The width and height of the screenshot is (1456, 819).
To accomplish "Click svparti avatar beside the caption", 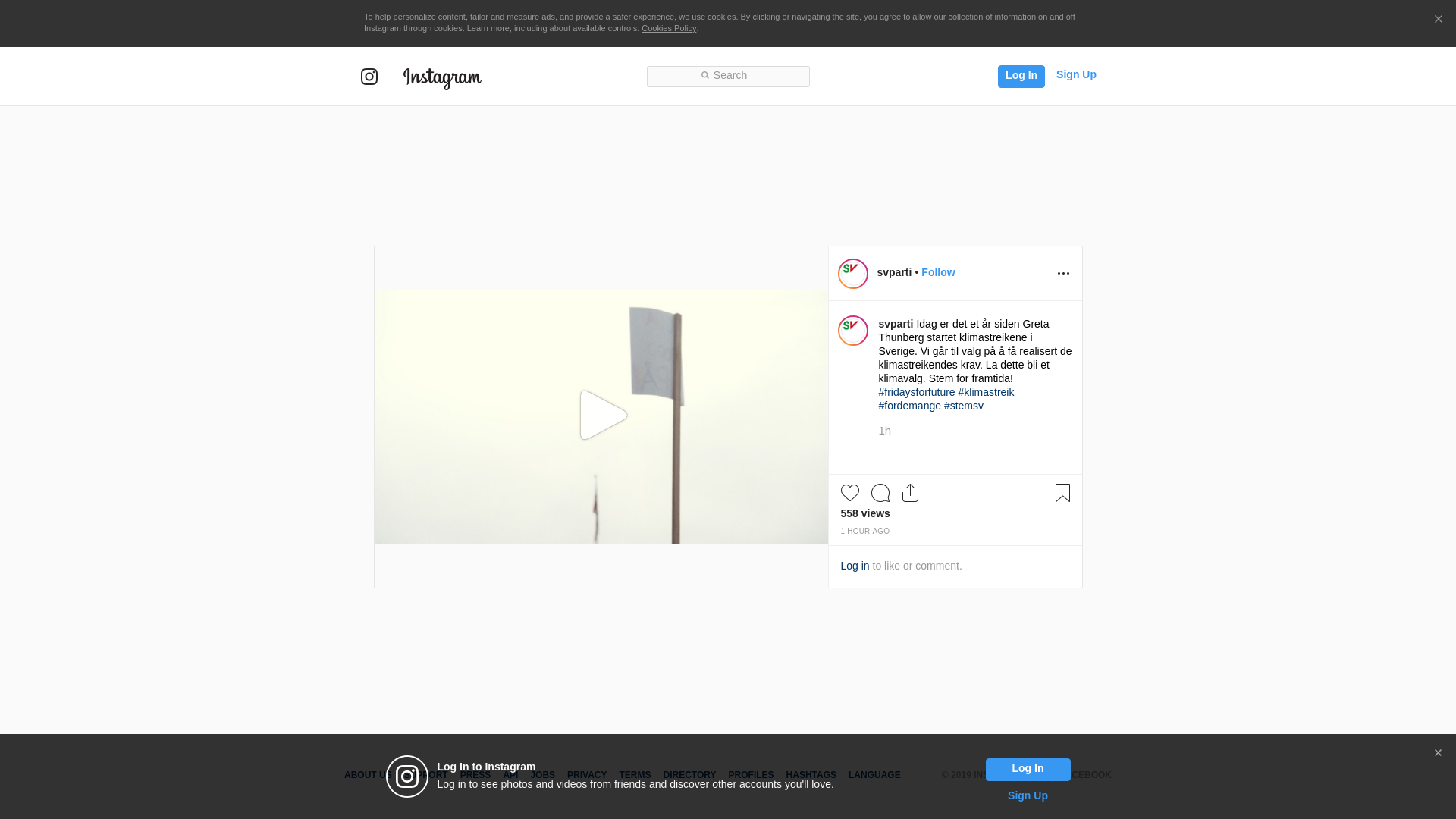I will click(853, 331).
